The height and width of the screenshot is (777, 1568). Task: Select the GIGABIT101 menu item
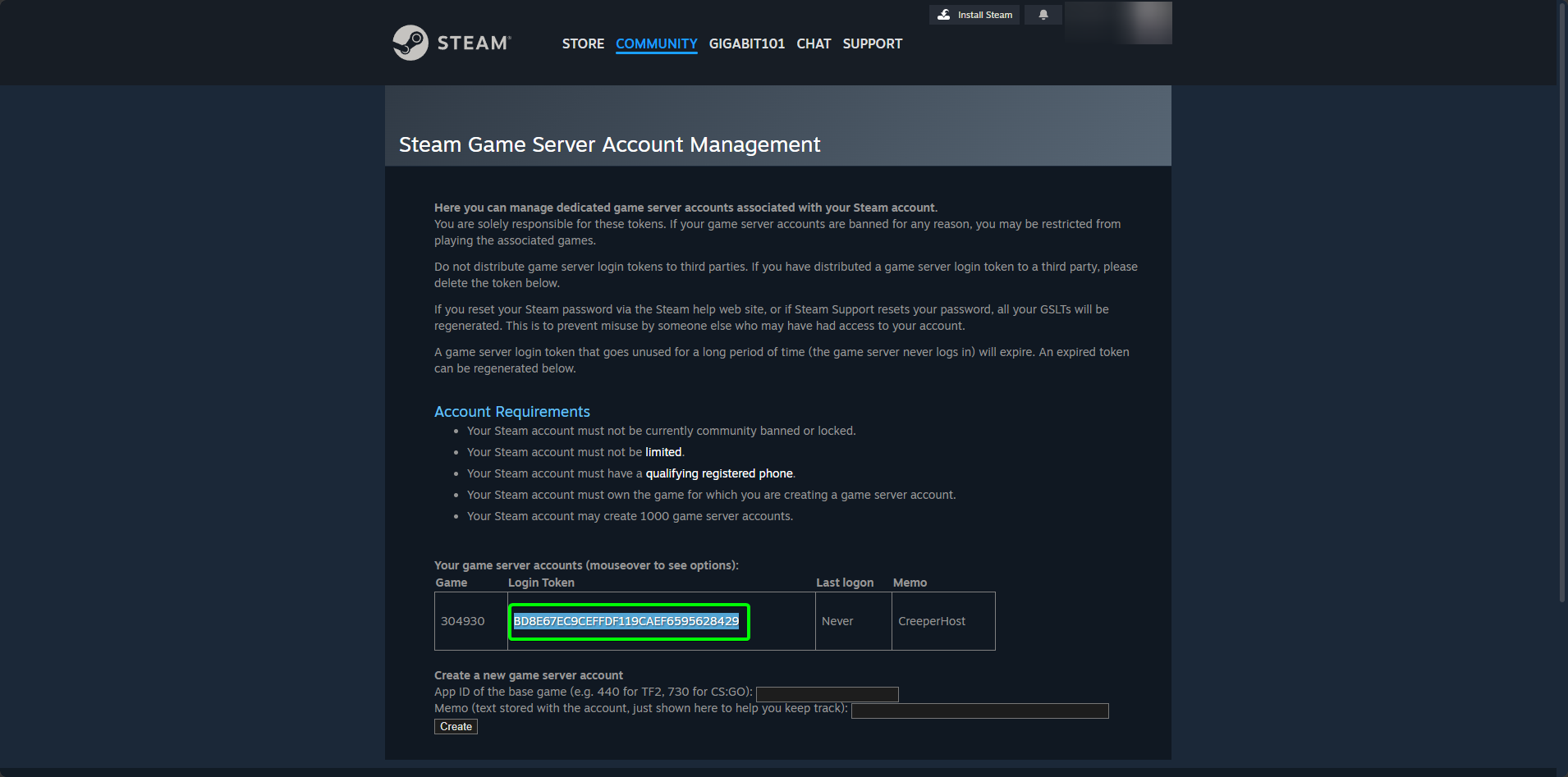tap(746, 43)
